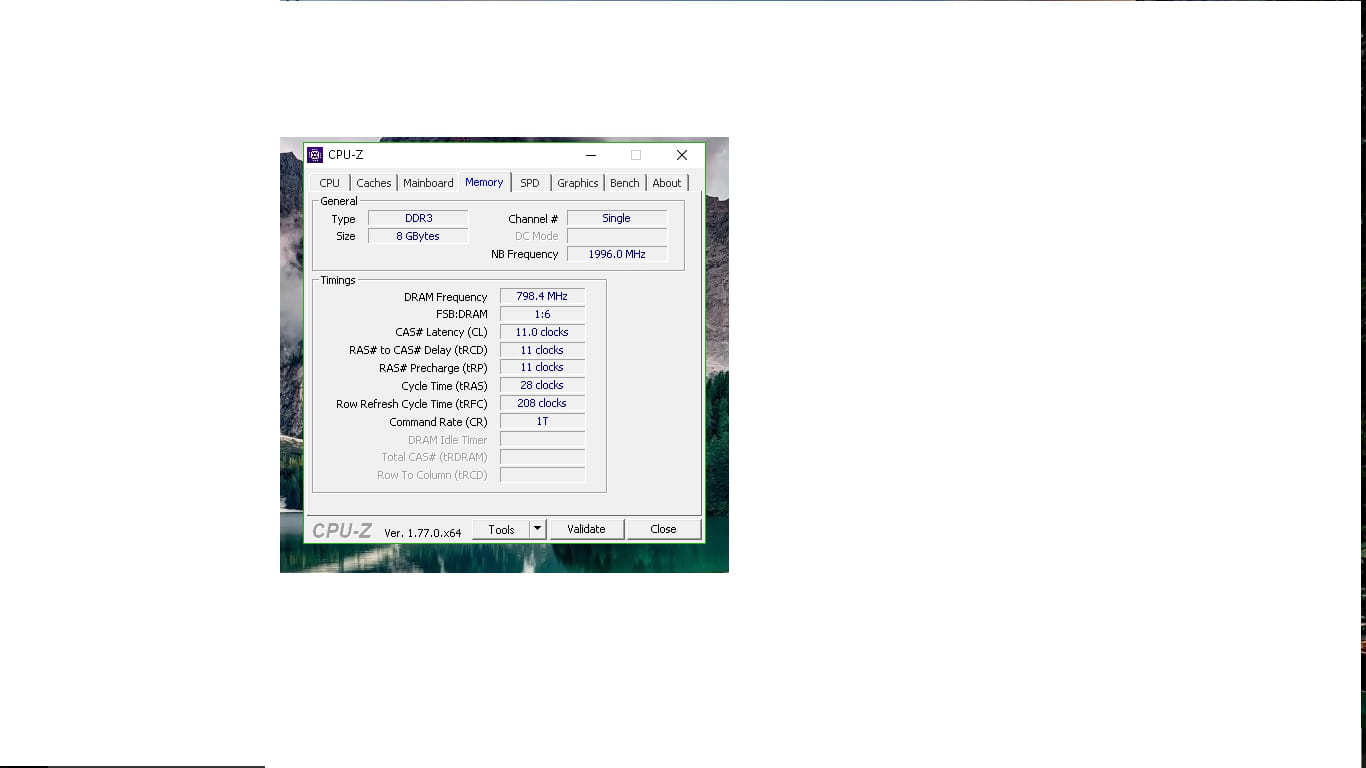Click the NB Frequency label

point(524,254)
